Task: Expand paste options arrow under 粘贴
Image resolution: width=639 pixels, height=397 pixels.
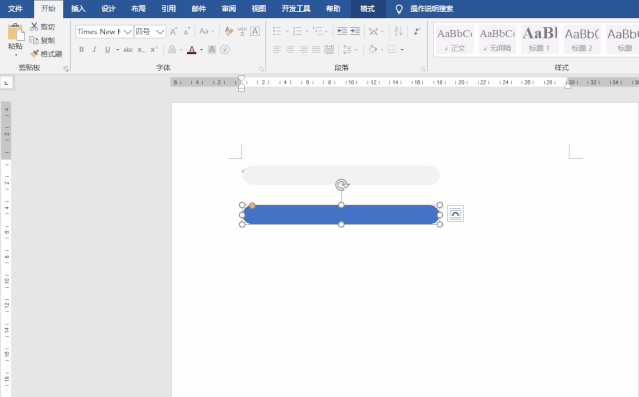Action: point(16,54)
